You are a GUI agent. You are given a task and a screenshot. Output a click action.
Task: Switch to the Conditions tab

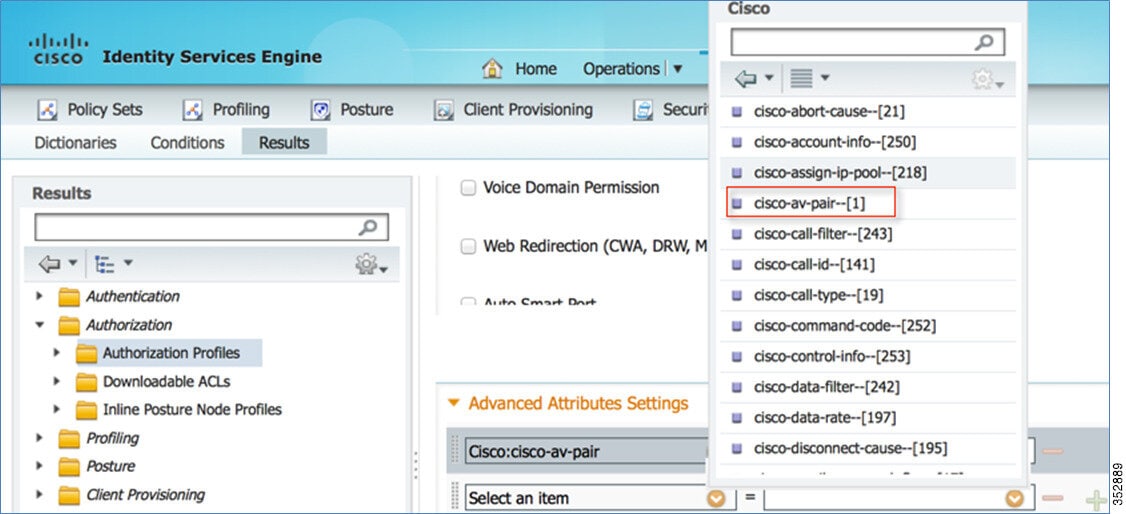click(x=187, y=143)
